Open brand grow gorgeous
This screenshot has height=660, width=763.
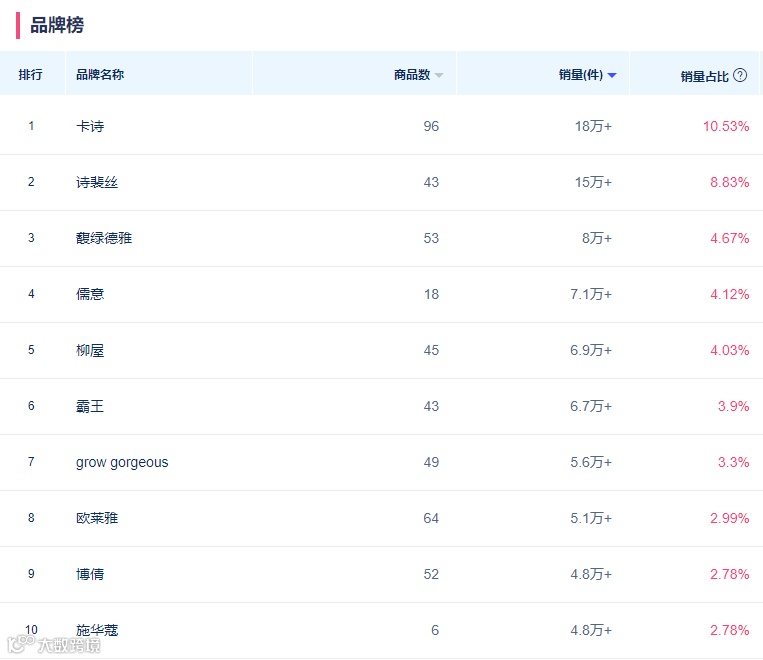point(122,462)
